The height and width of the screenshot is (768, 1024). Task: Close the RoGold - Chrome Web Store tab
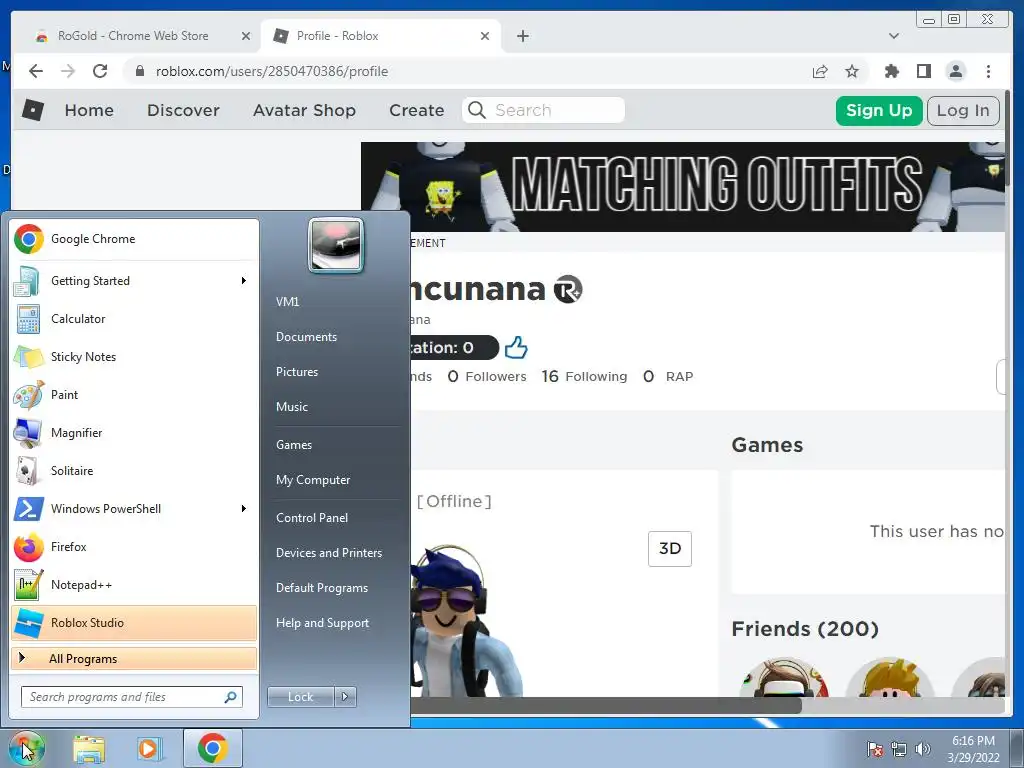pyautogui.click(x=246, y=37)
